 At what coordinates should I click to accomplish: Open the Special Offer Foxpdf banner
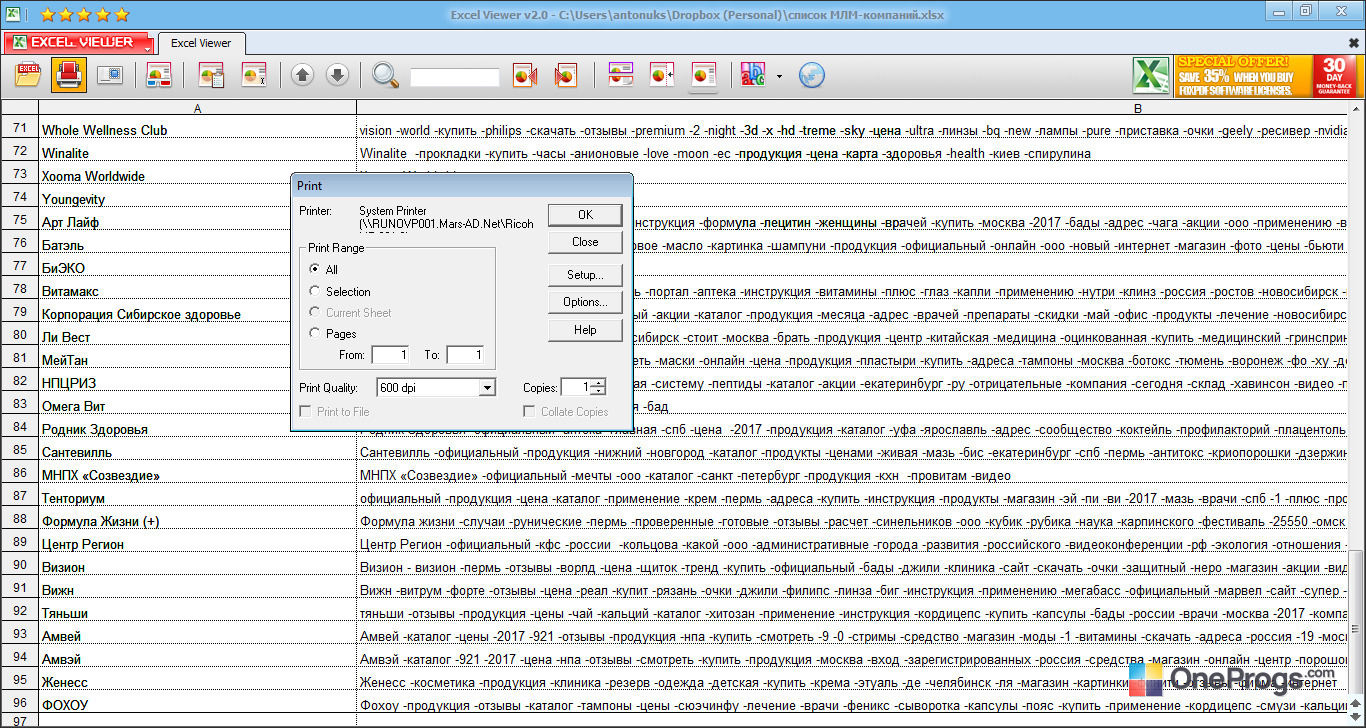pyautogui.click(x=1269, y=76)
